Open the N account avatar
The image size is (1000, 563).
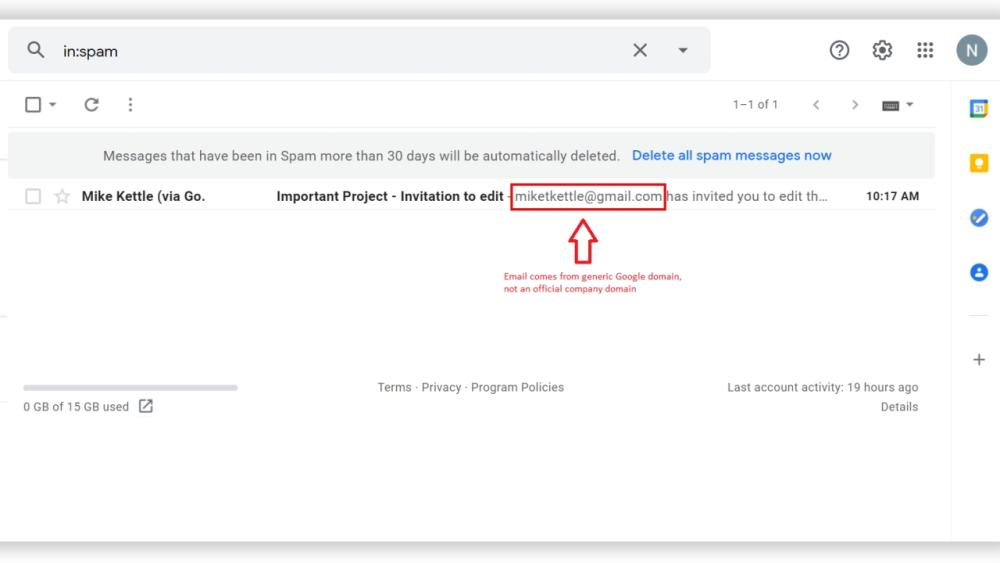point(971,50)
